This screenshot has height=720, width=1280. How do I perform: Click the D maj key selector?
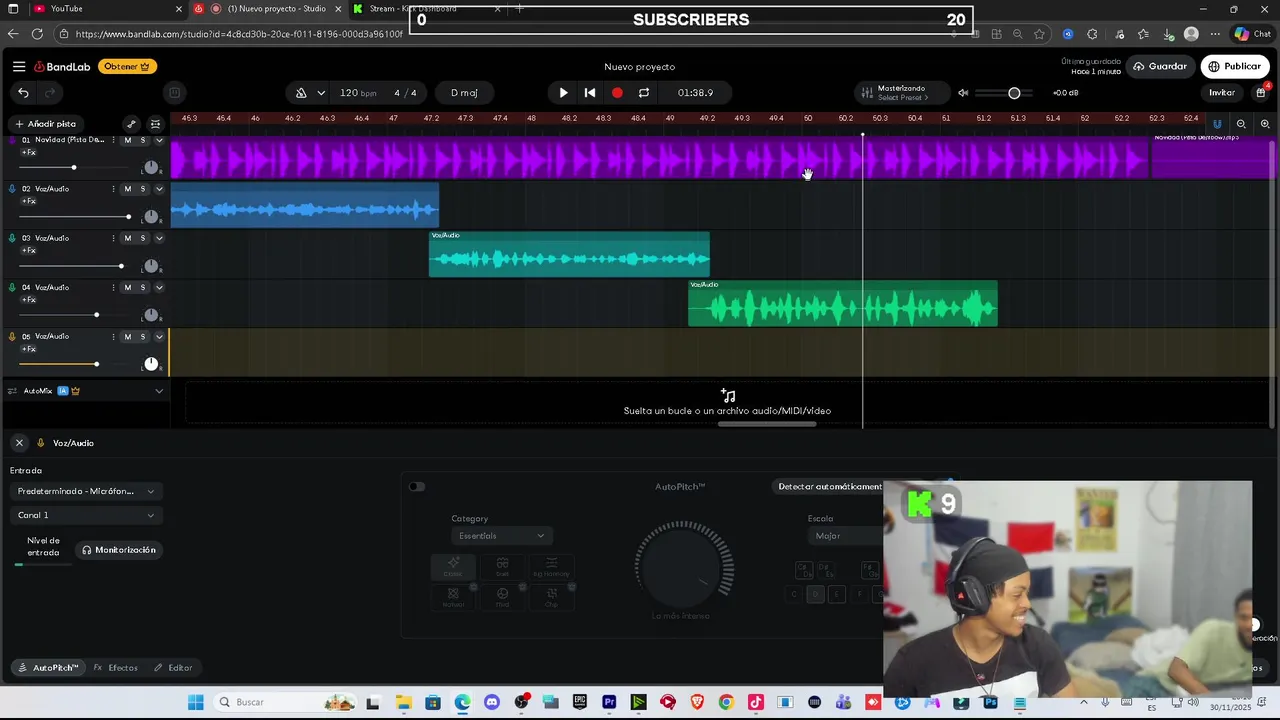pos(464,93)
